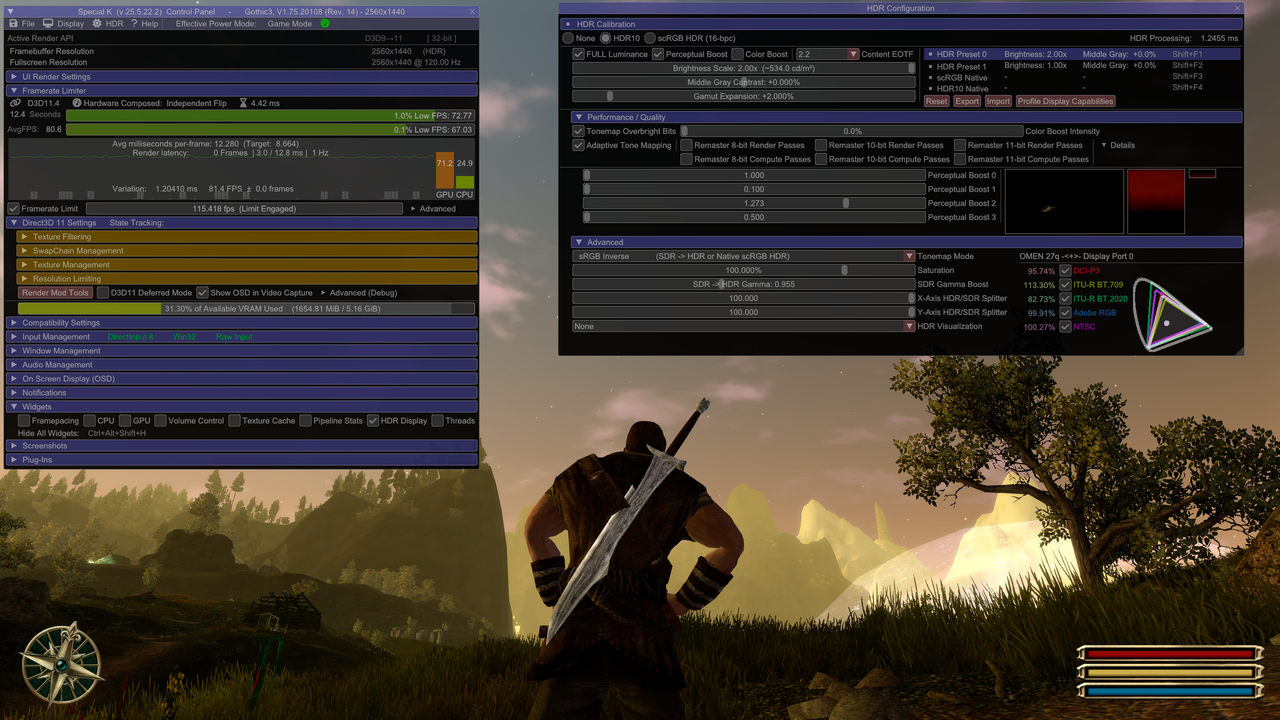Expand Resolution Limiting section
Screen dimensions: 1280x720
(x=247, y=279)
